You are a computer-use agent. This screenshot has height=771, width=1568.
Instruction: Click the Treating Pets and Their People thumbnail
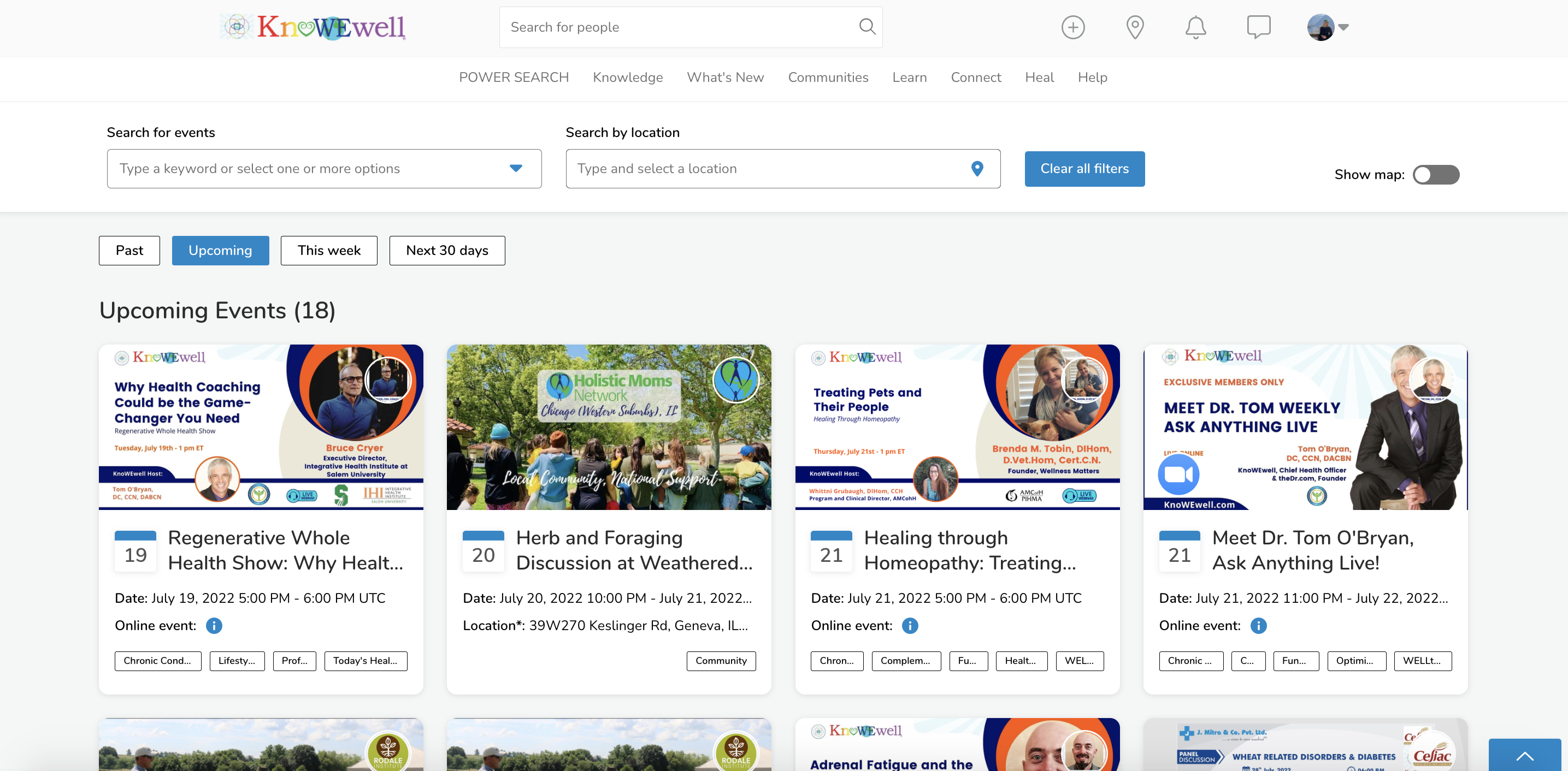[x=958, y=427]
